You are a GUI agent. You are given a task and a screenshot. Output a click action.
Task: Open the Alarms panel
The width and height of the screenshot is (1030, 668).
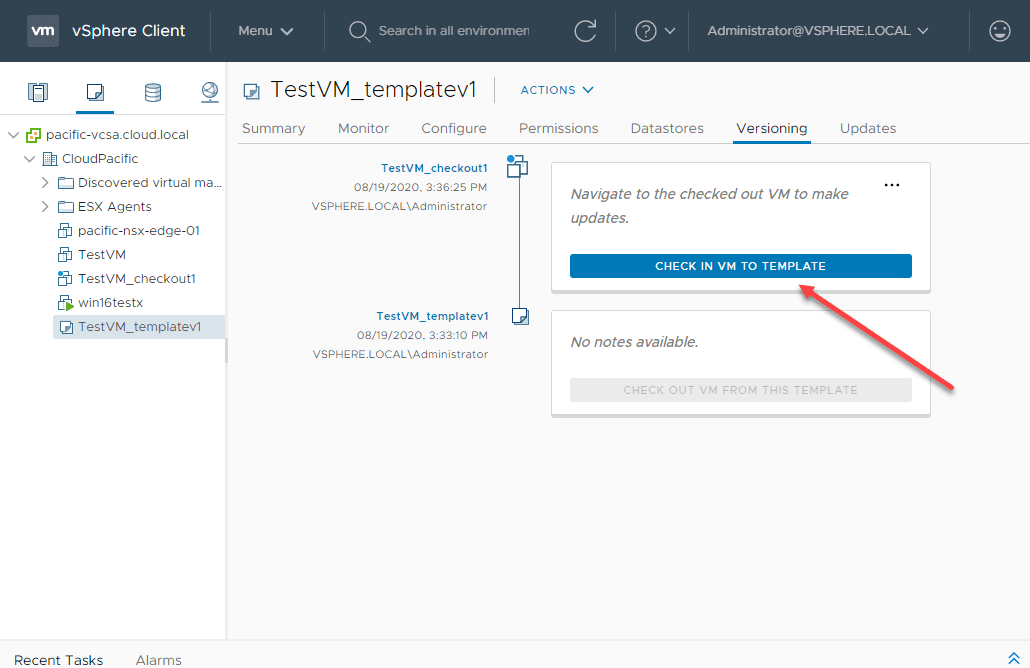pyautogui.click(x=158, y=659)
